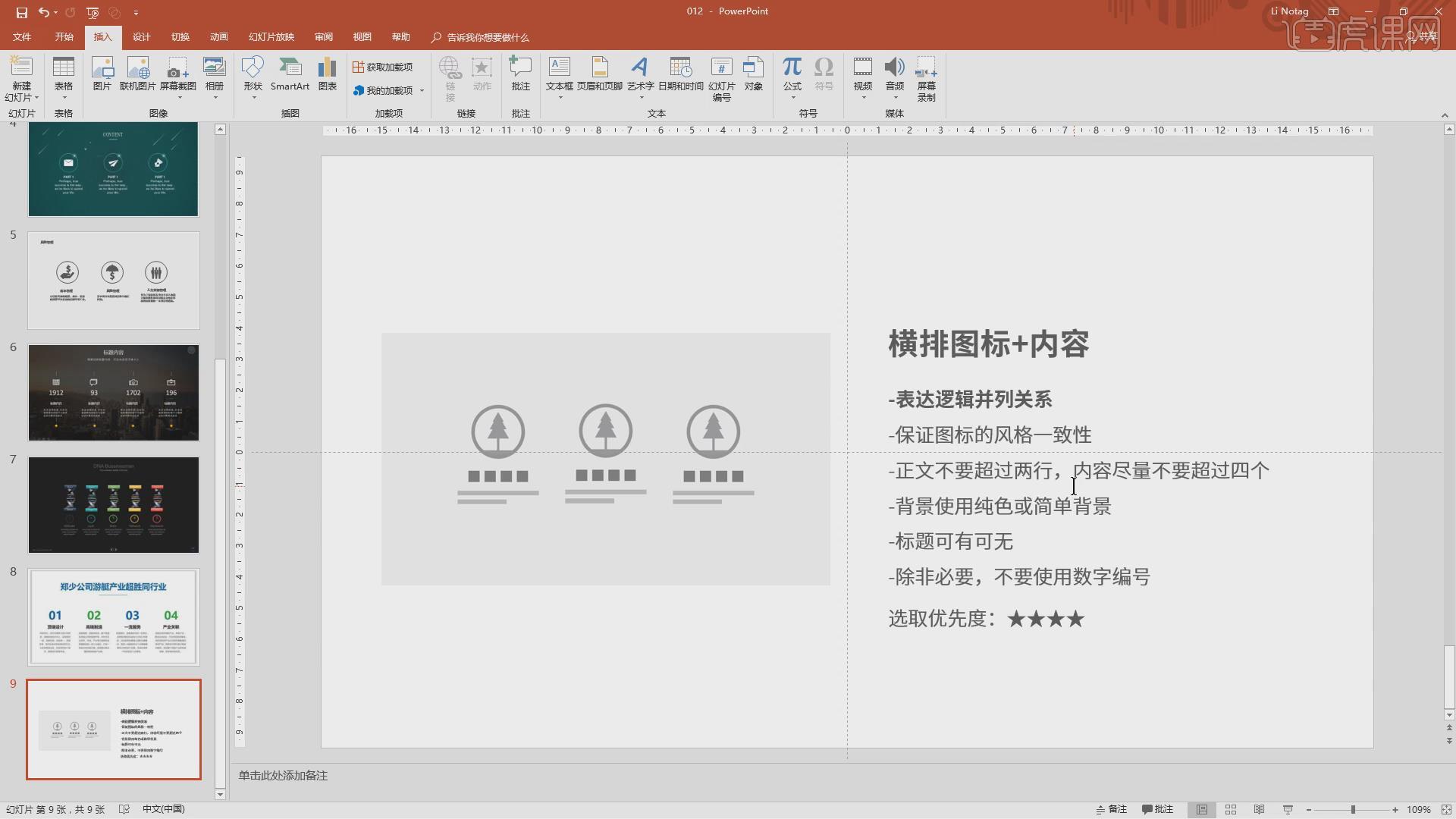Click the Li Notag account name
1456x819 pixels.
(x=1289, y=11)
